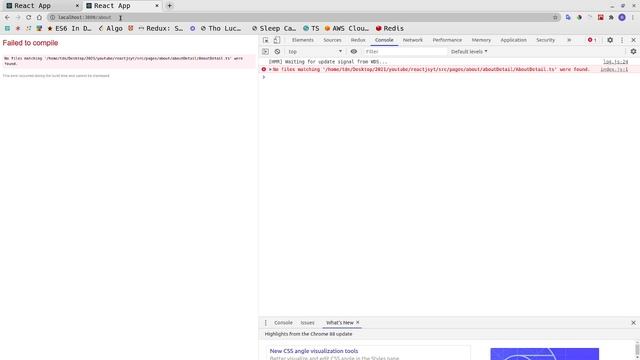Focus the console Filter input
The width and height of the screenshot is (640, 360).
tap(405, 51)
